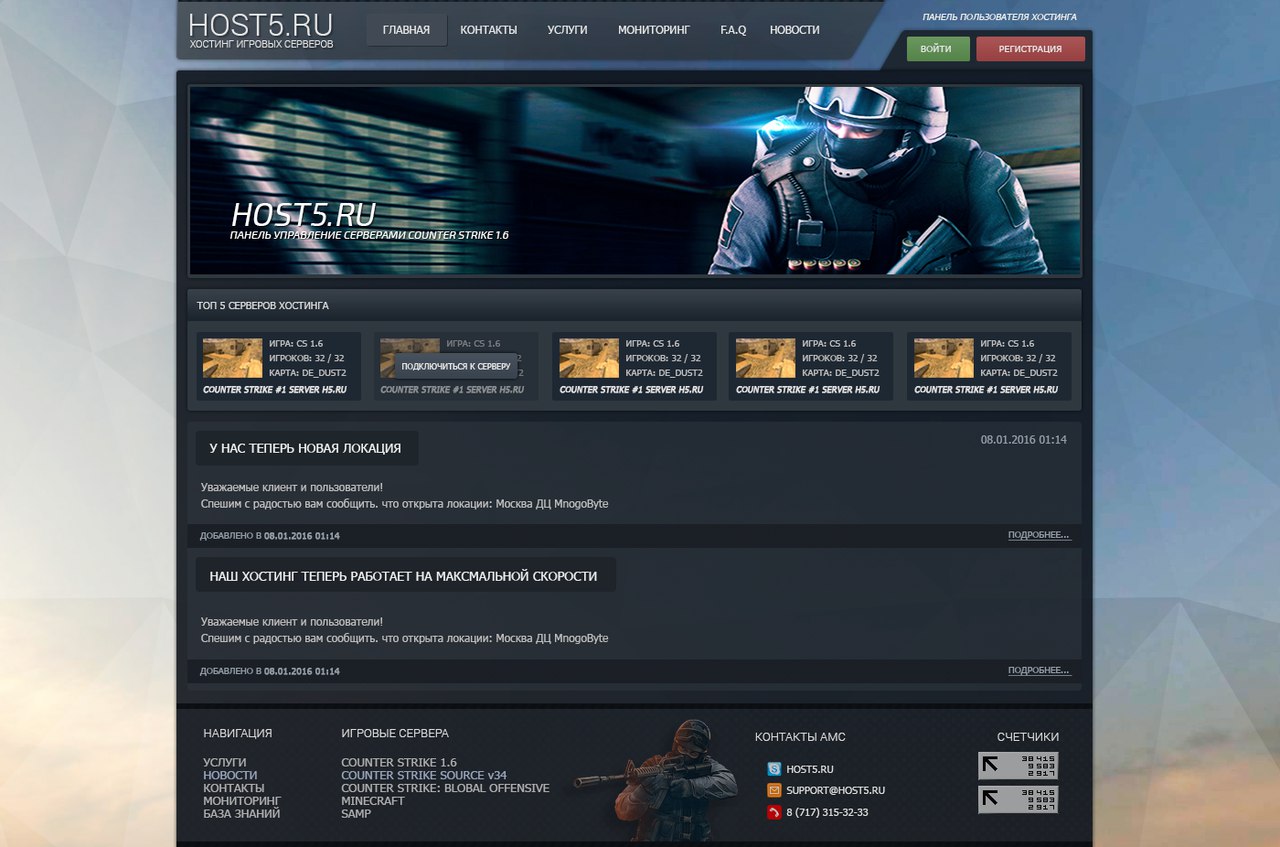Click the green Войти button
This screenshot has height=847, width=1280.
click(x=938, y=49)
